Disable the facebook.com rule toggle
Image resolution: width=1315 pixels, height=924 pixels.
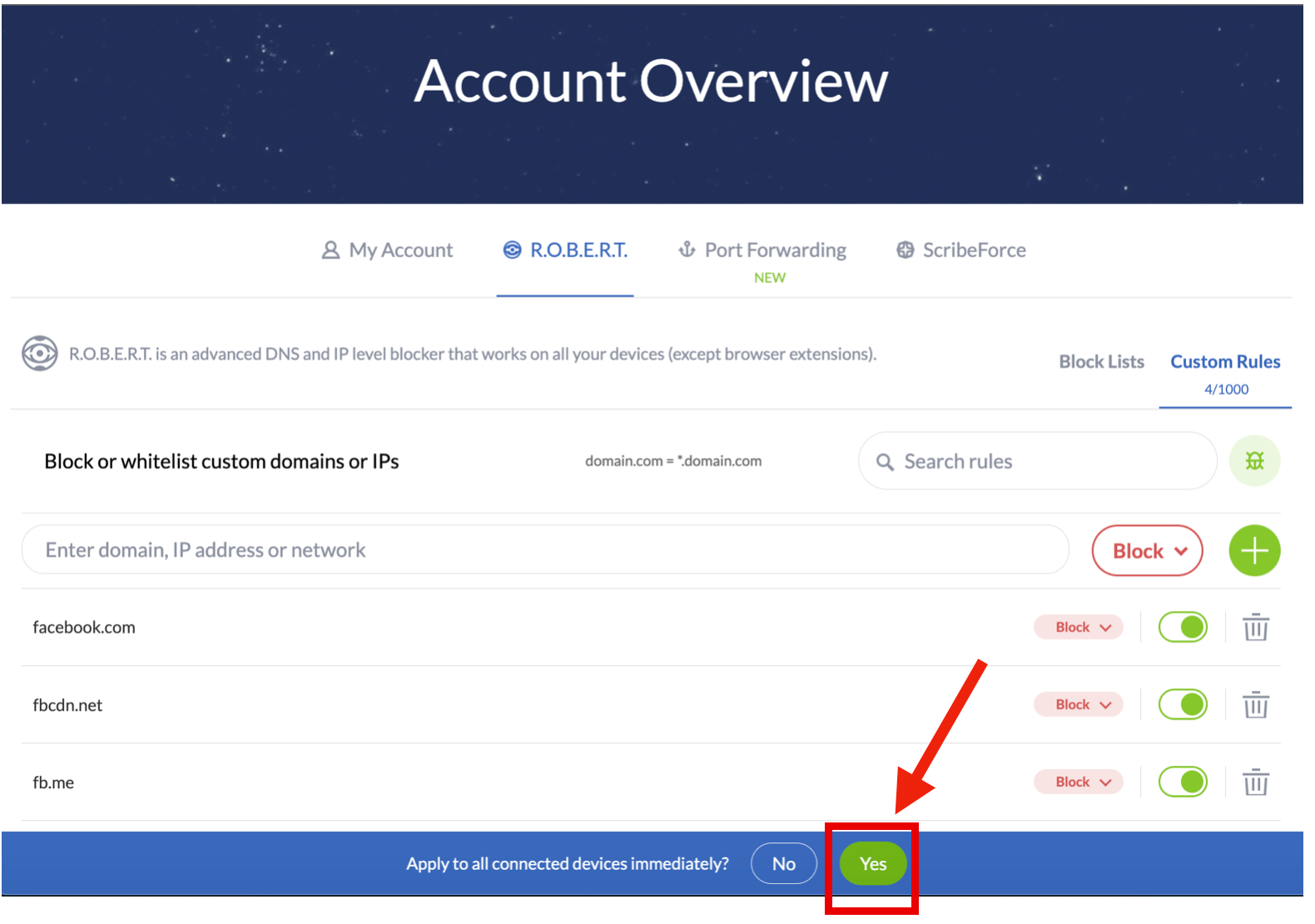pyautogui.click(x=1182, y=627)
